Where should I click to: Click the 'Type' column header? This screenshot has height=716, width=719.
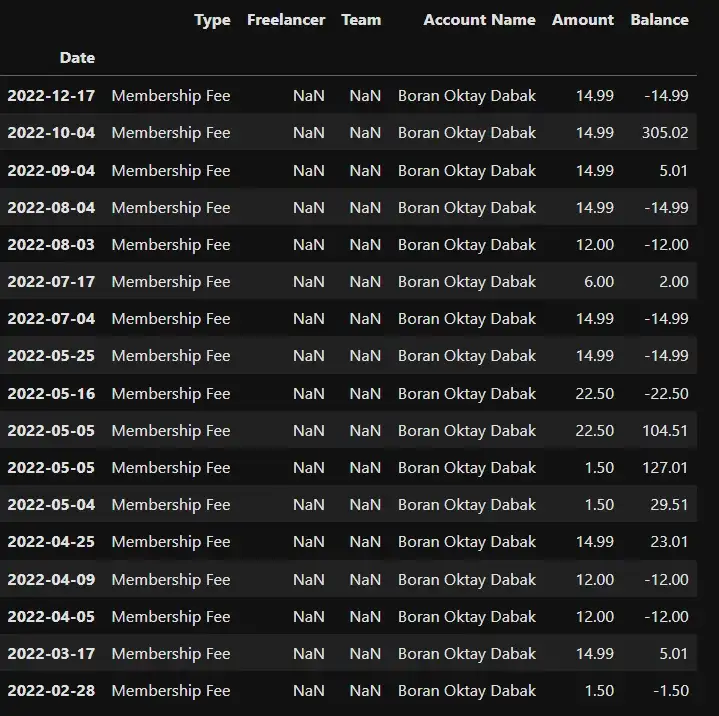[212, 20]
